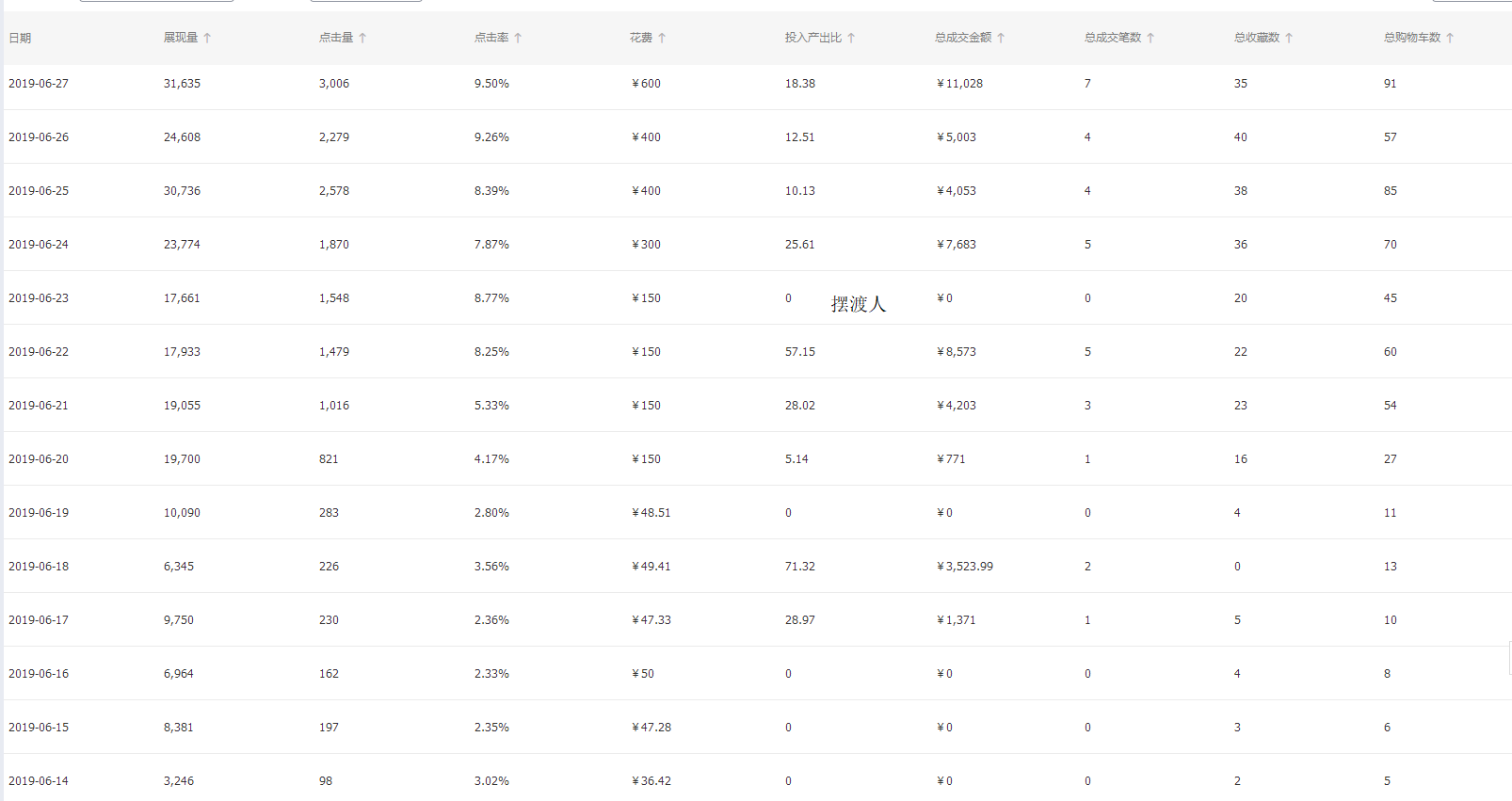This screenshot has width=1512, height=801.
Task: Click impressions value 24,608
Action: (x=182, y=137)
